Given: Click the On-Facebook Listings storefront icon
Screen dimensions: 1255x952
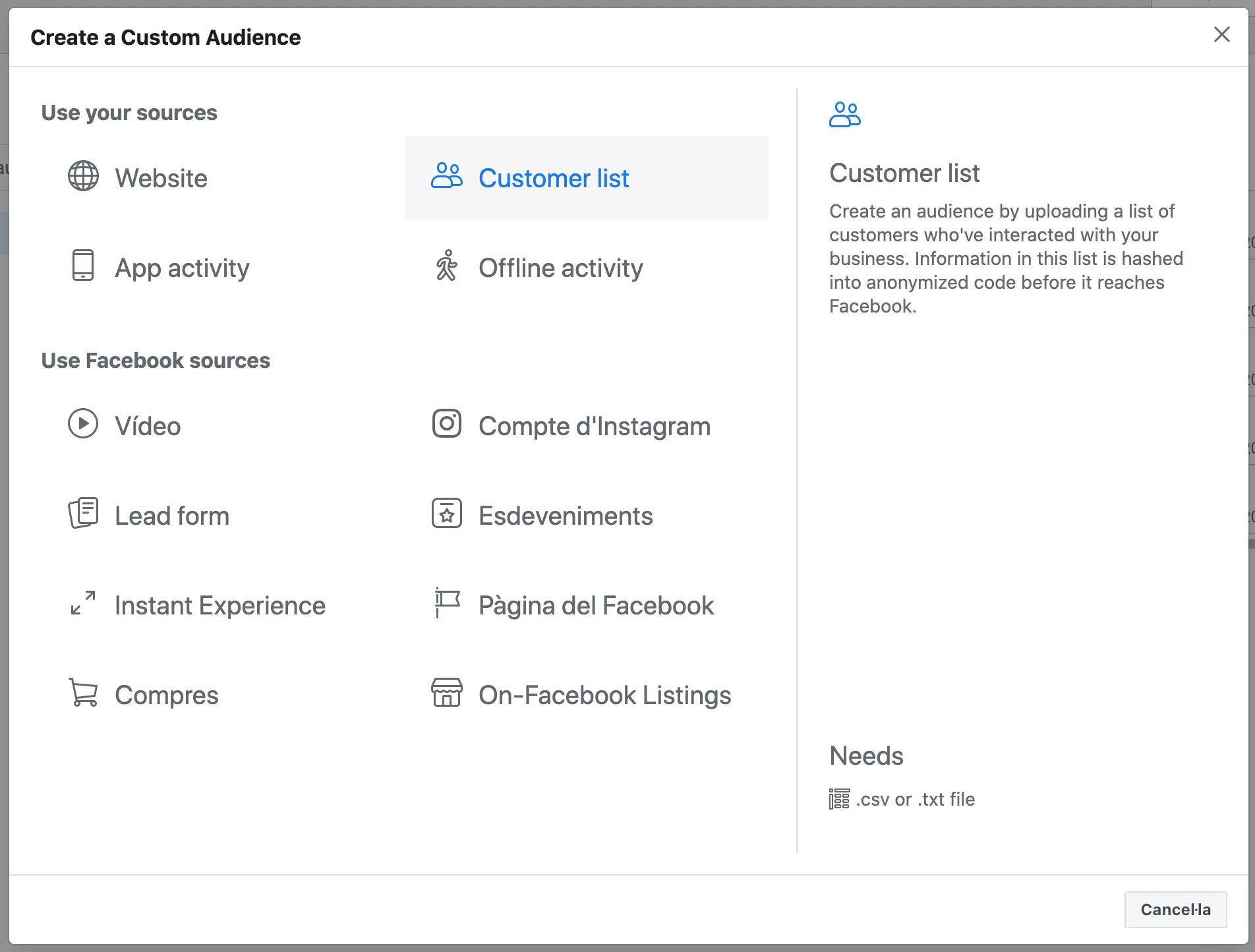Looking at the screenshot, I should pyautogui.click(x=447, y=693).
